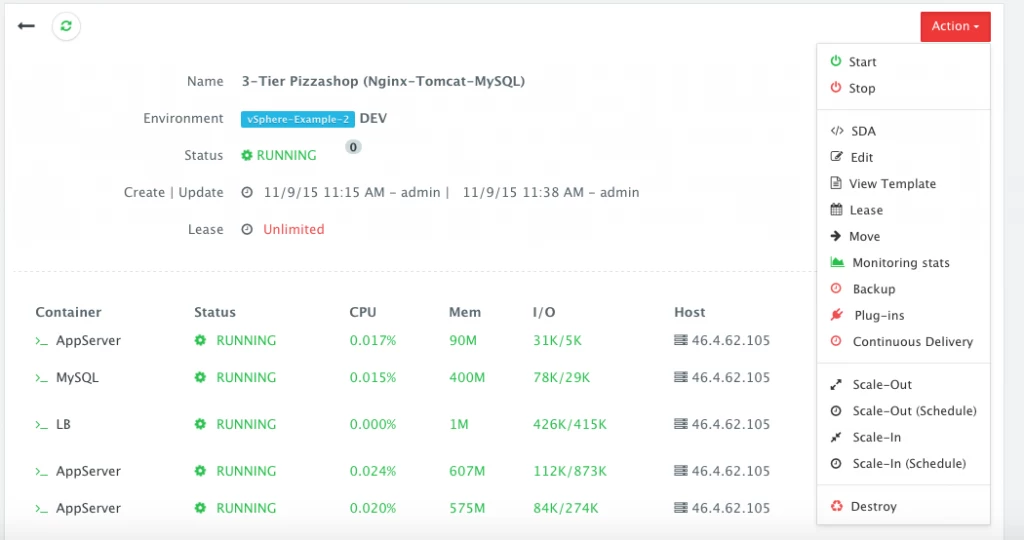
Task: Click the Scale-Out expand arrows icon
Action: click(x=836, y=385)
